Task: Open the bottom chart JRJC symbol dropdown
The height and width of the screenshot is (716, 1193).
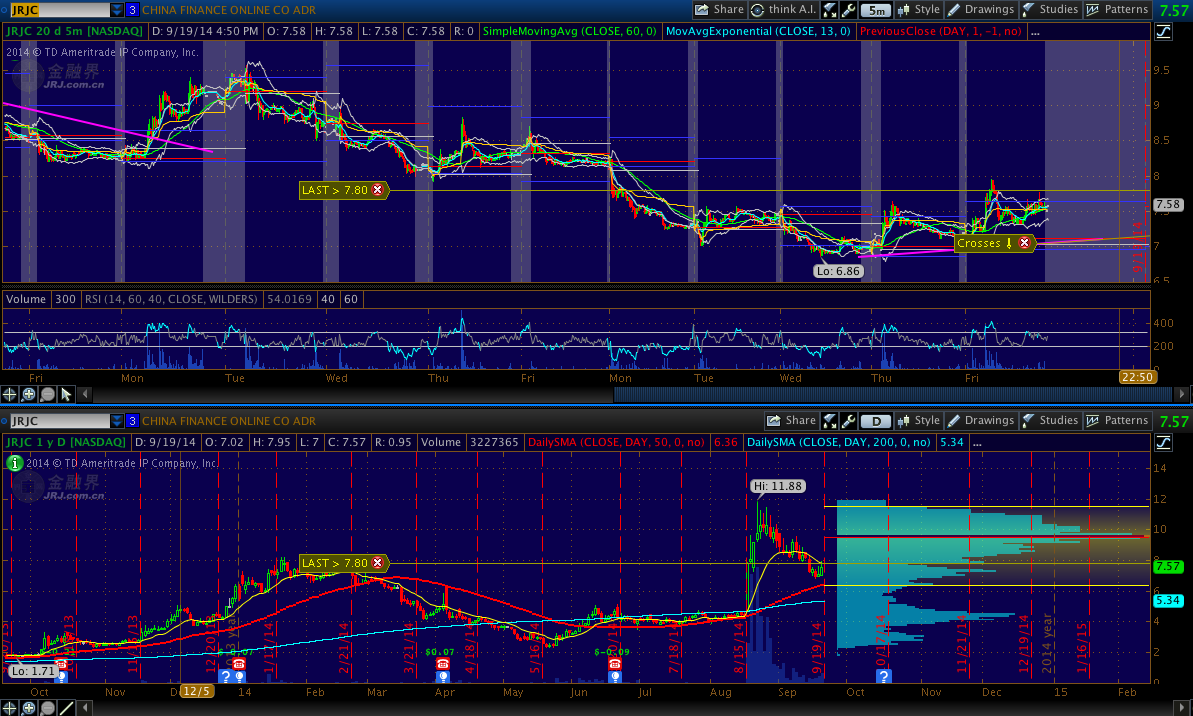Action: 117,421
